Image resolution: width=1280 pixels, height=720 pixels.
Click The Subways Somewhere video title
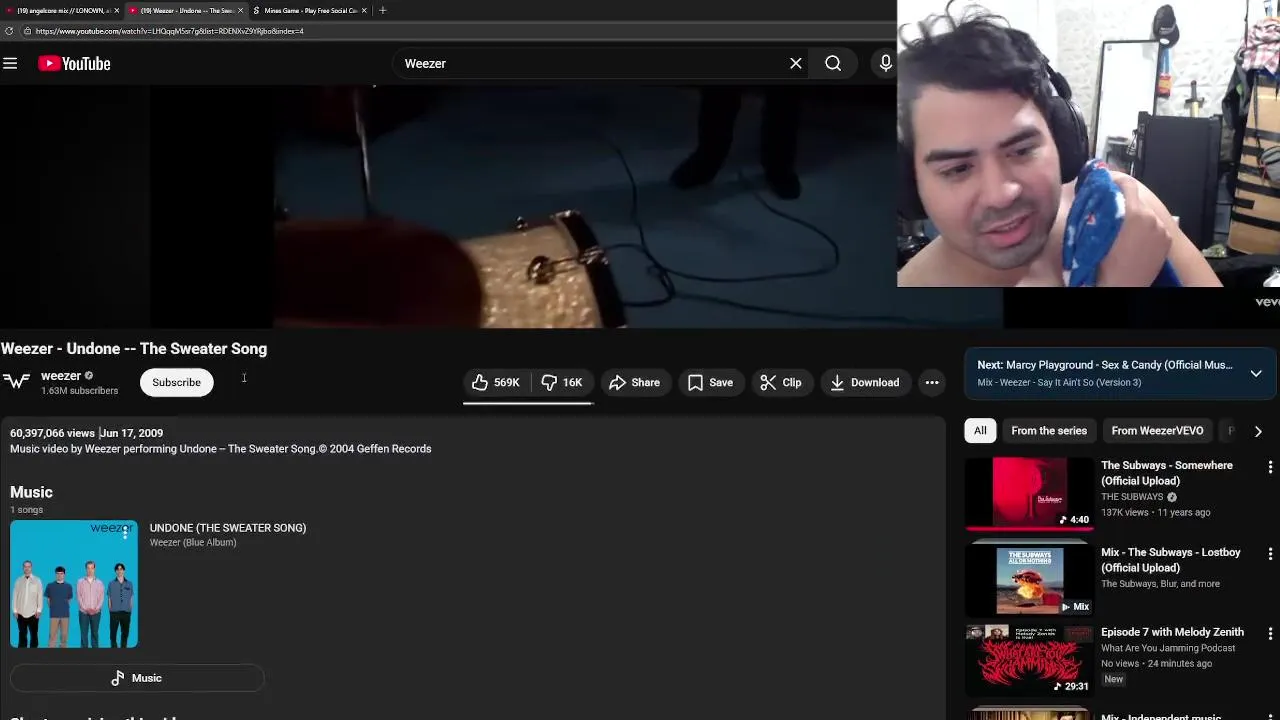[x=1167, y=473]
